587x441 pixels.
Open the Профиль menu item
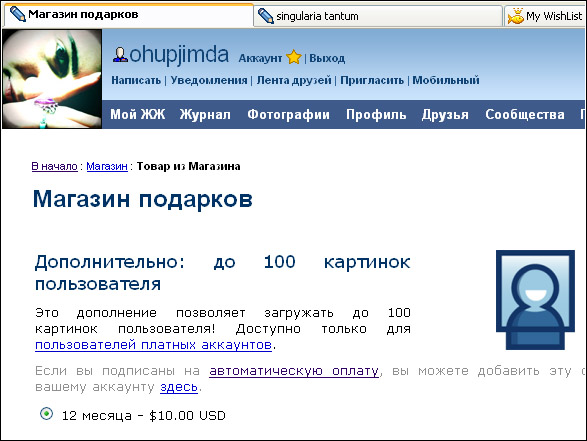(376, 114)
